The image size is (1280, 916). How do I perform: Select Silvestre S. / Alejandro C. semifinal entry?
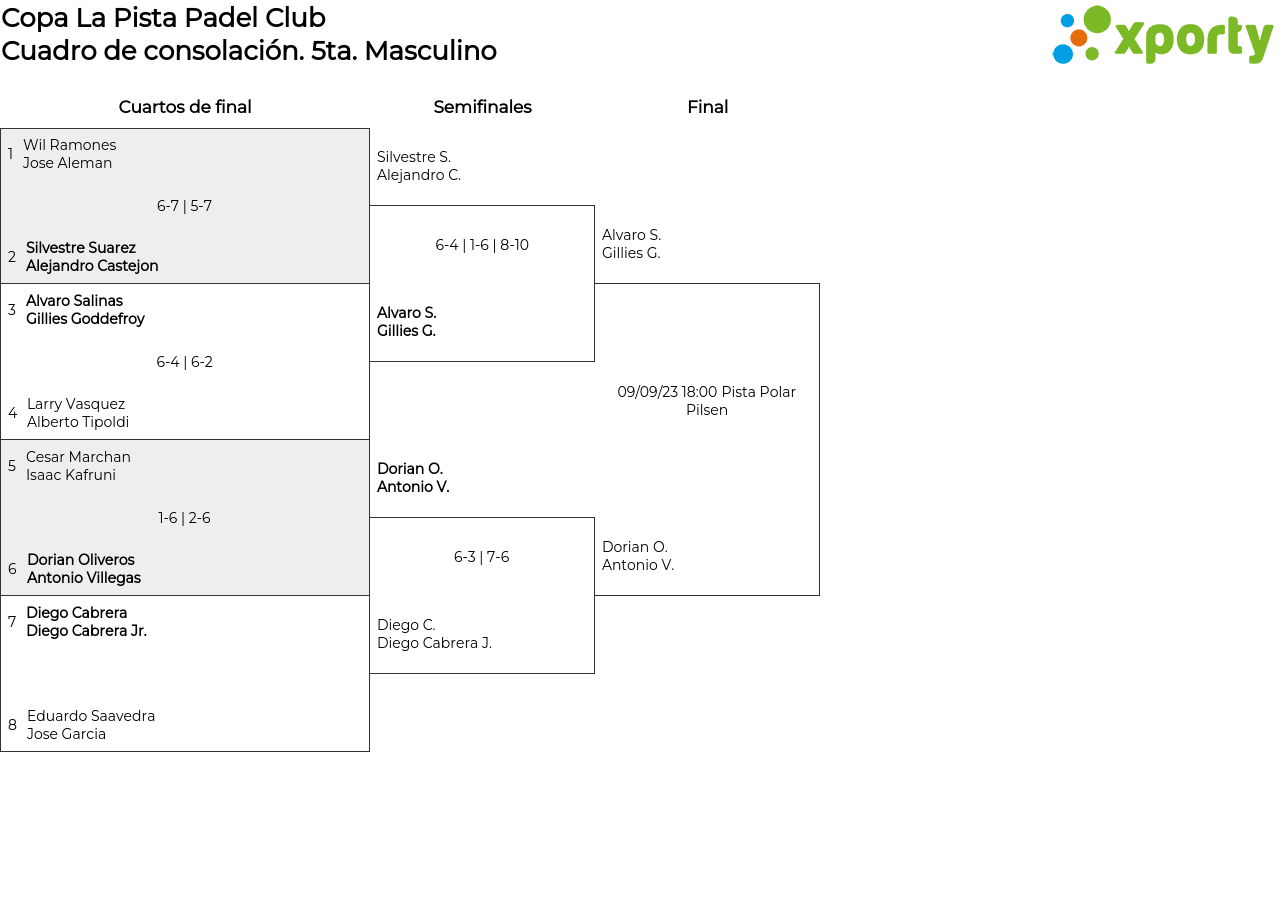[x=419, y=166]
